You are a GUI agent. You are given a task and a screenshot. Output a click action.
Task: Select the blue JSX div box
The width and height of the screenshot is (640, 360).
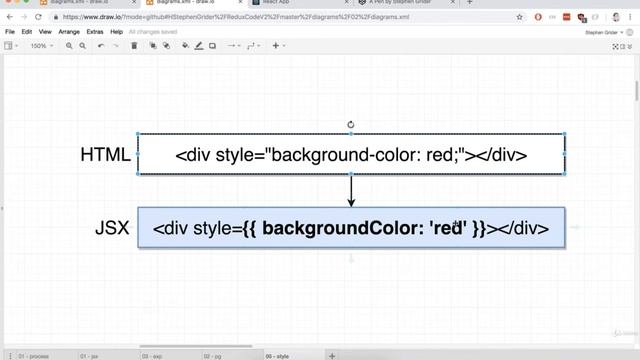coord(351,227)
